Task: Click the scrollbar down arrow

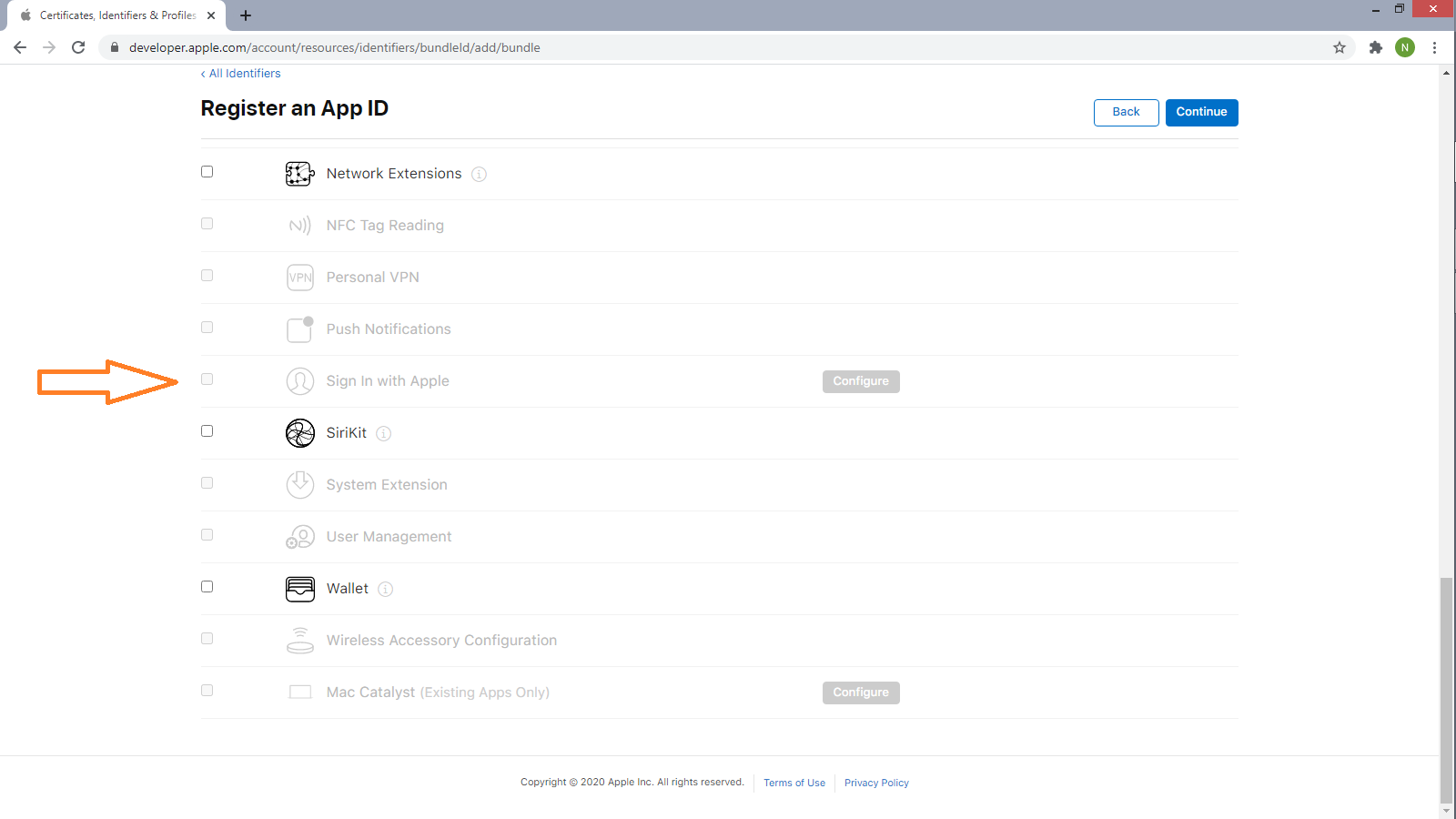Action: click(1447, 810)
